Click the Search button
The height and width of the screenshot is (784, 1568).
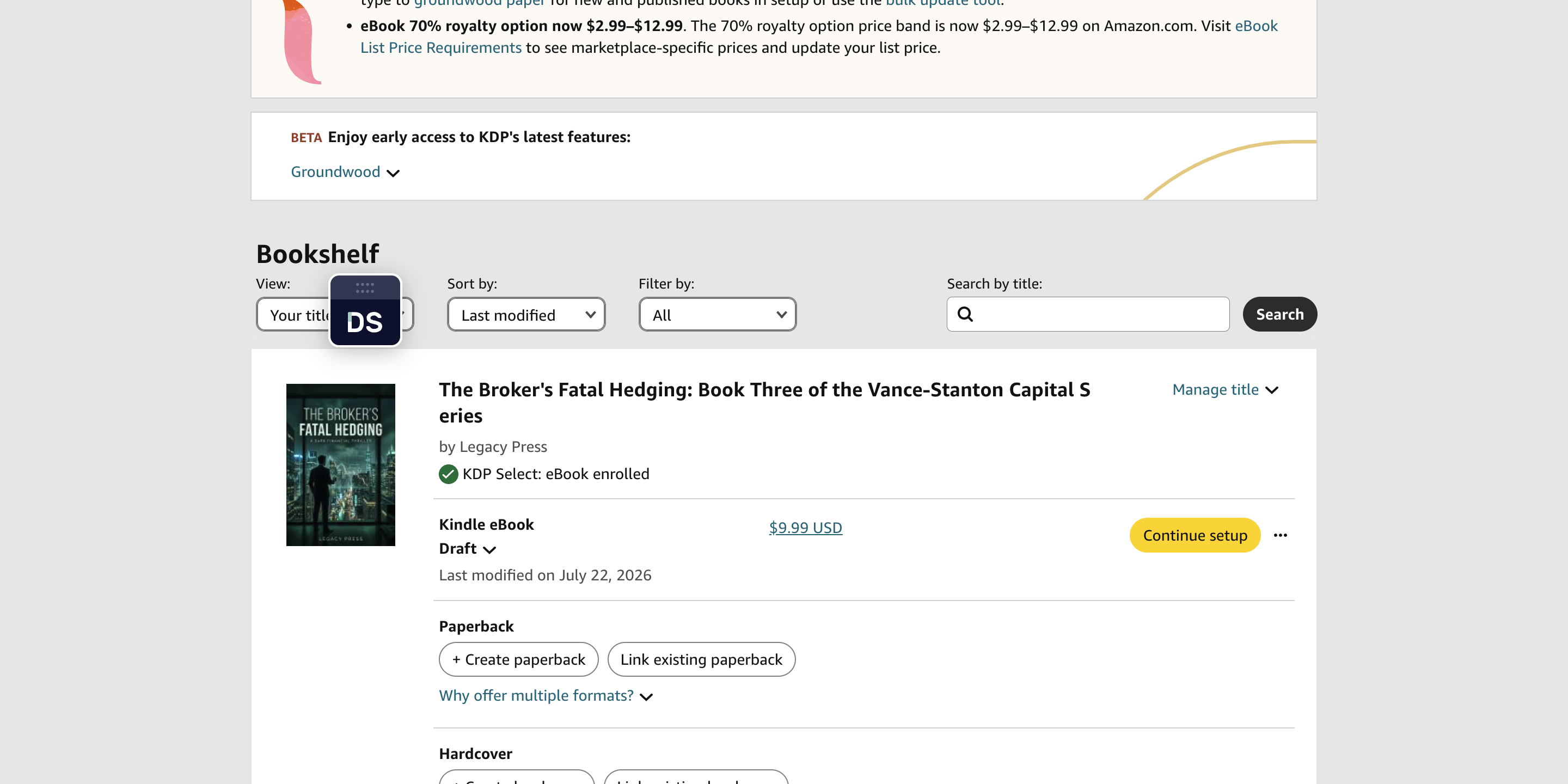1279,314
